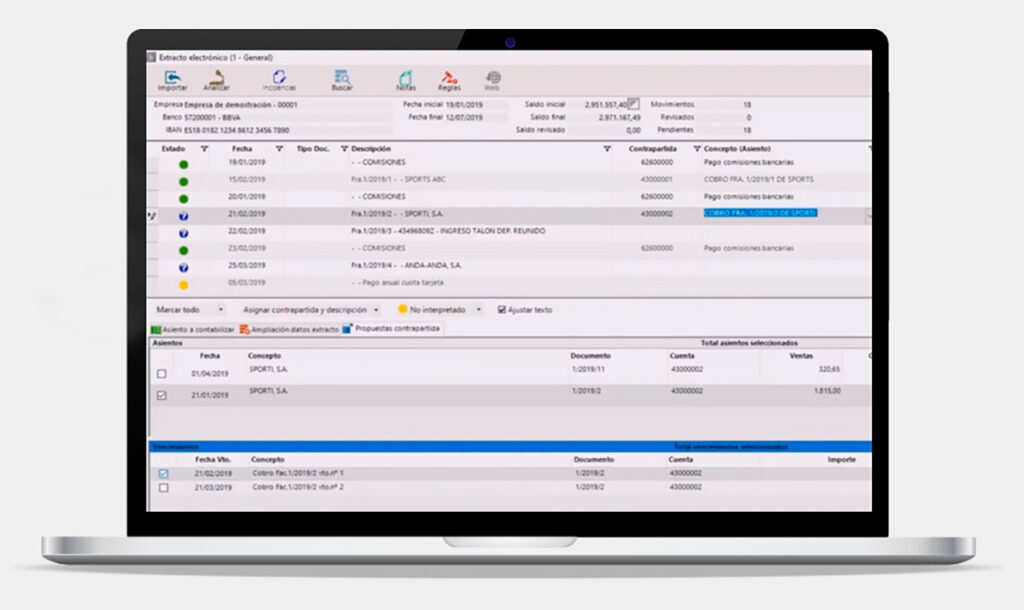Click the Importar toolbar icon
This screenshot has width=1024, height=610.
(x=172, y=80)
